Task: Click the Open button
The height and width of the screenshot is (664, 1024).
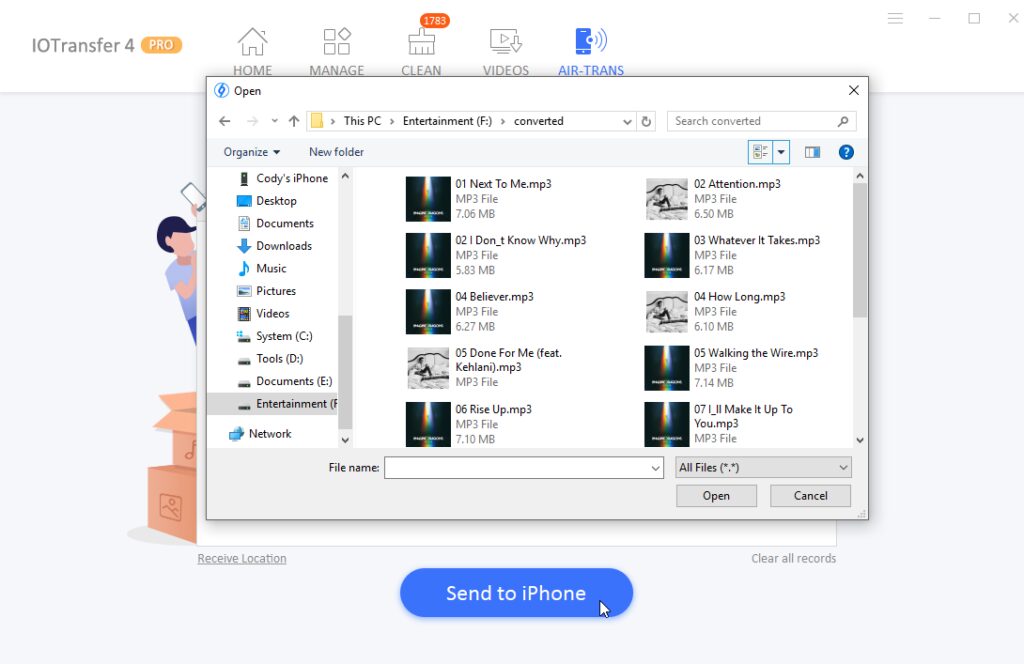Action: (716, 496)
